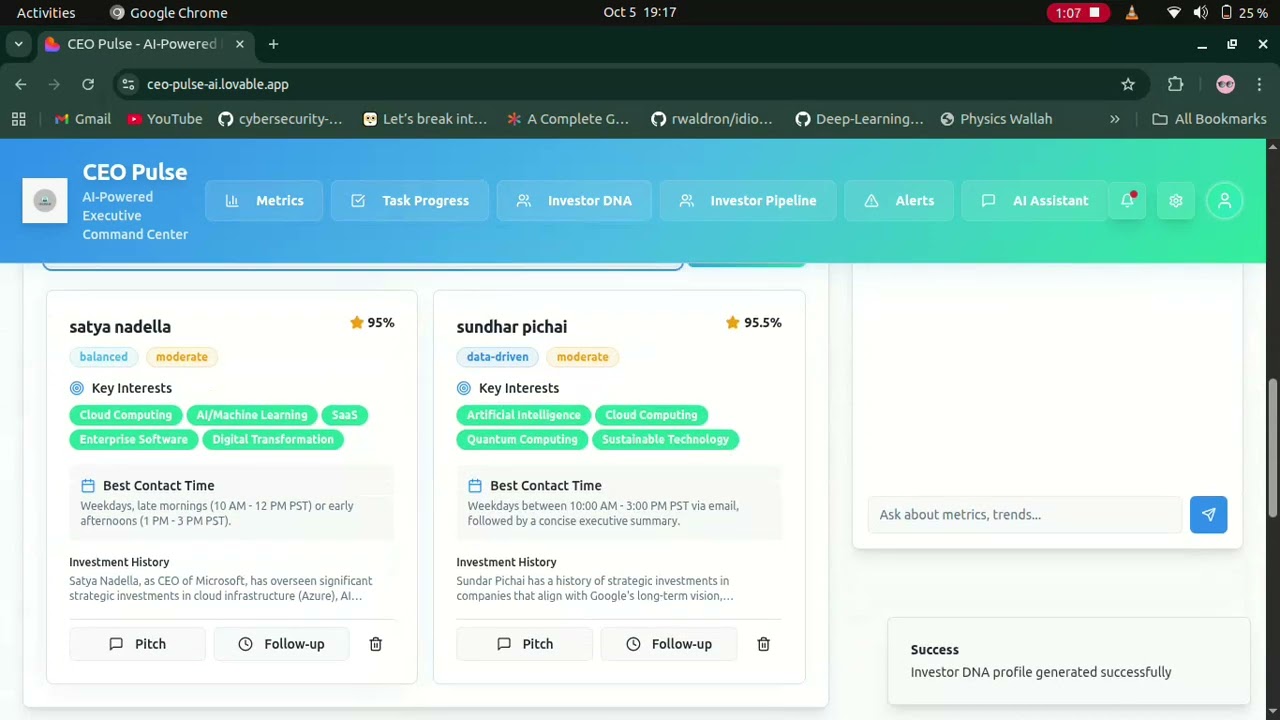
Task: Click the Activities overview button
Action: coord(46,13)
